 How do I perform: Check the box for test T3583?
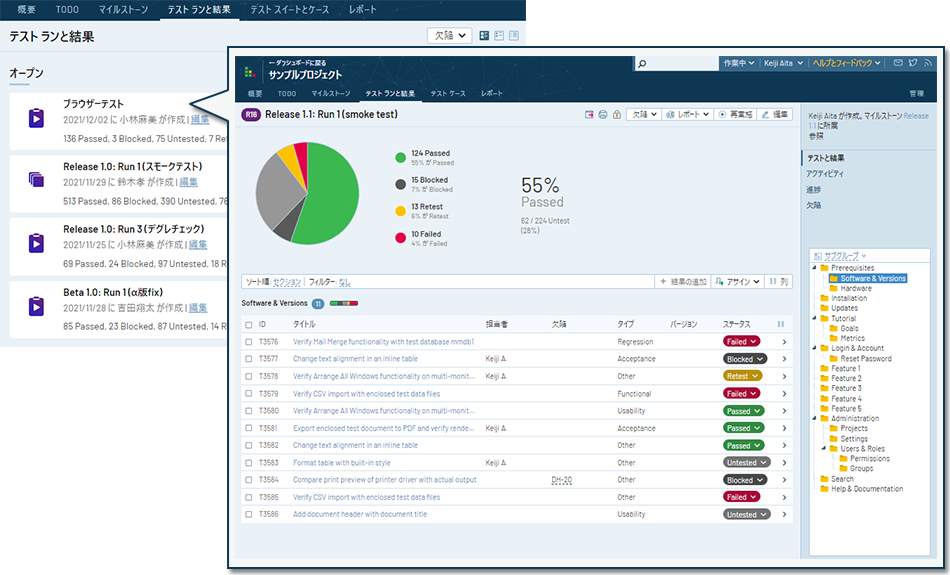coord(248,463)
